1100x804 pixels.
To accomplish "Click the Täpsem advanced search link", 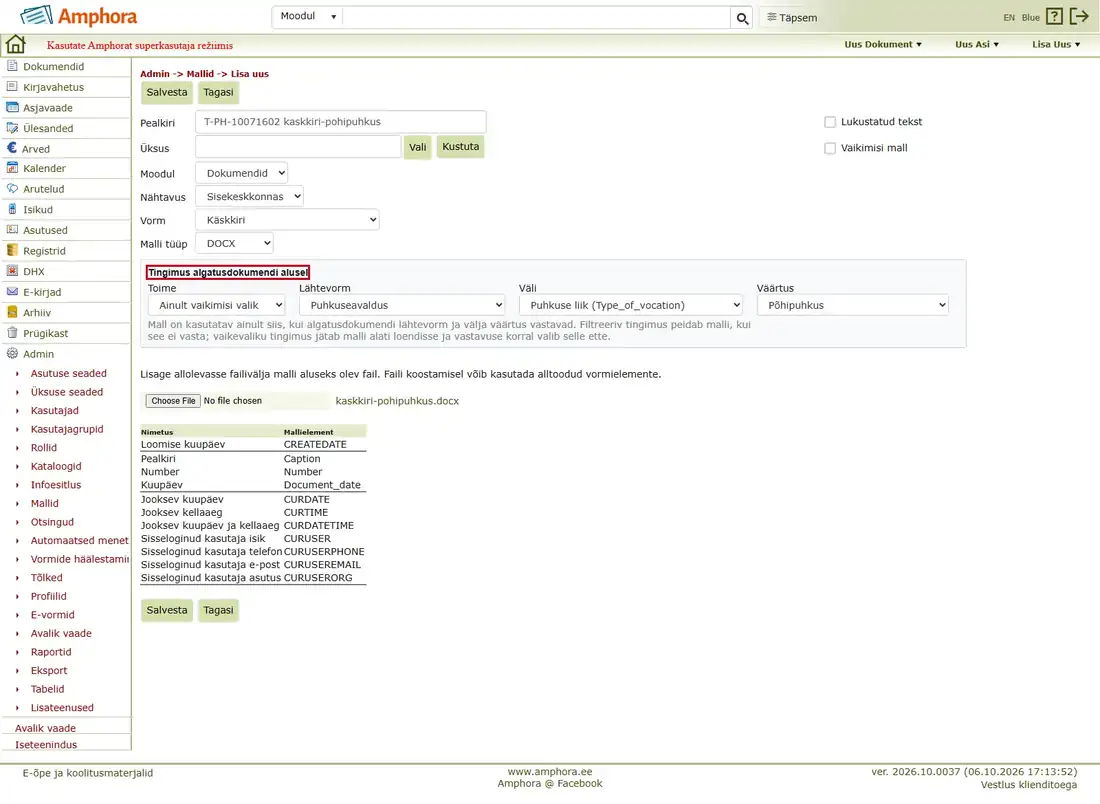I will [x=792, y=18].
